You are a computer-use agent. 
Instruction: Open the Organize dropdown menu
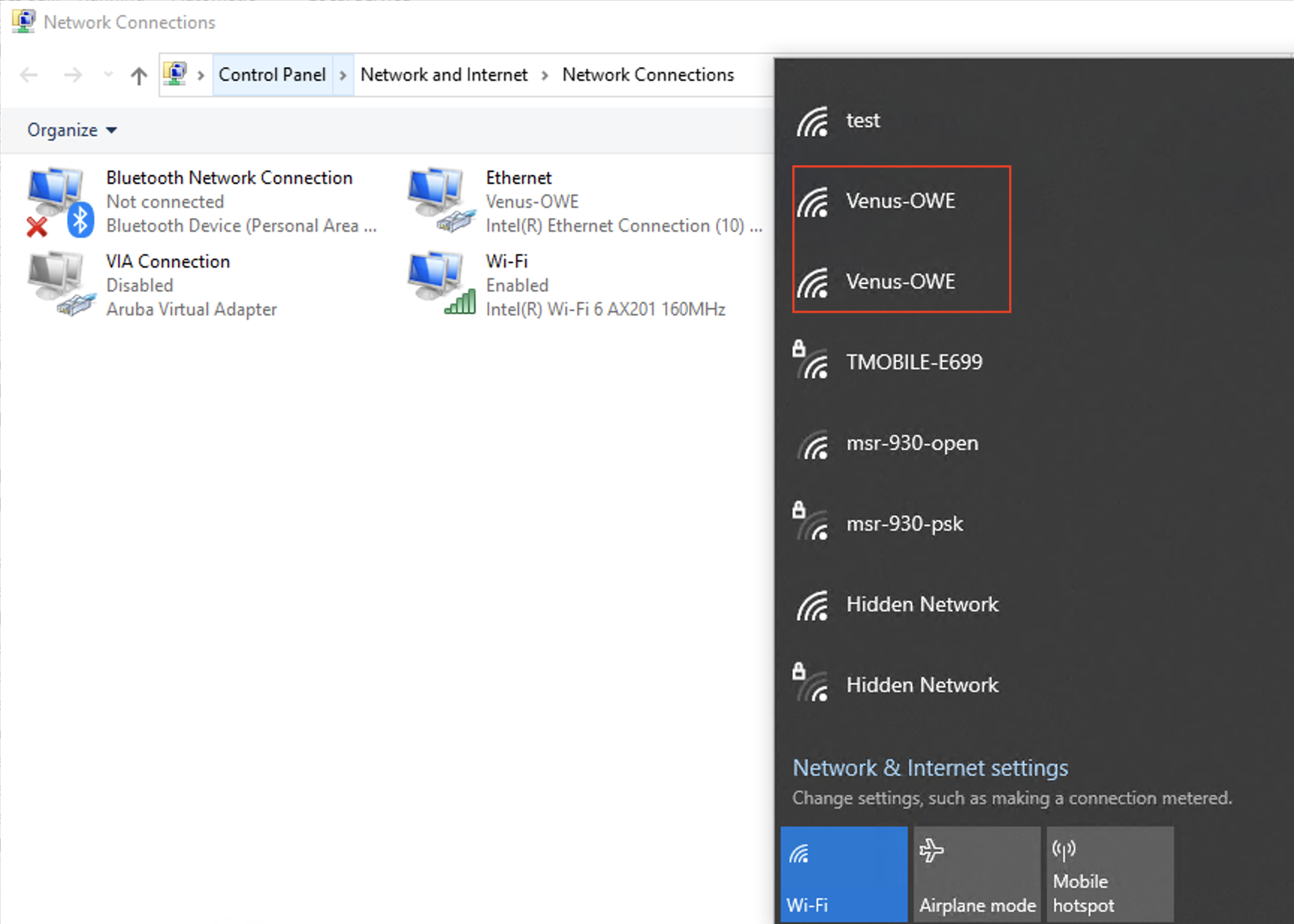[x=71, y=129]
